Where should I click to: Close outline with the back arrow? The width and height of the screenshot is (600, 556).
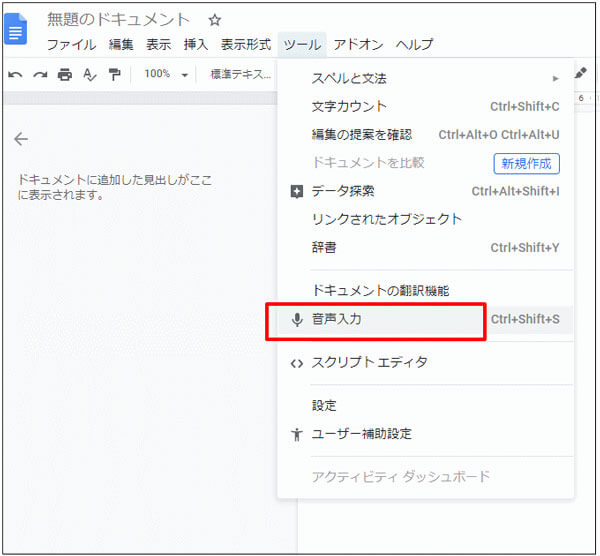(21, 139)
